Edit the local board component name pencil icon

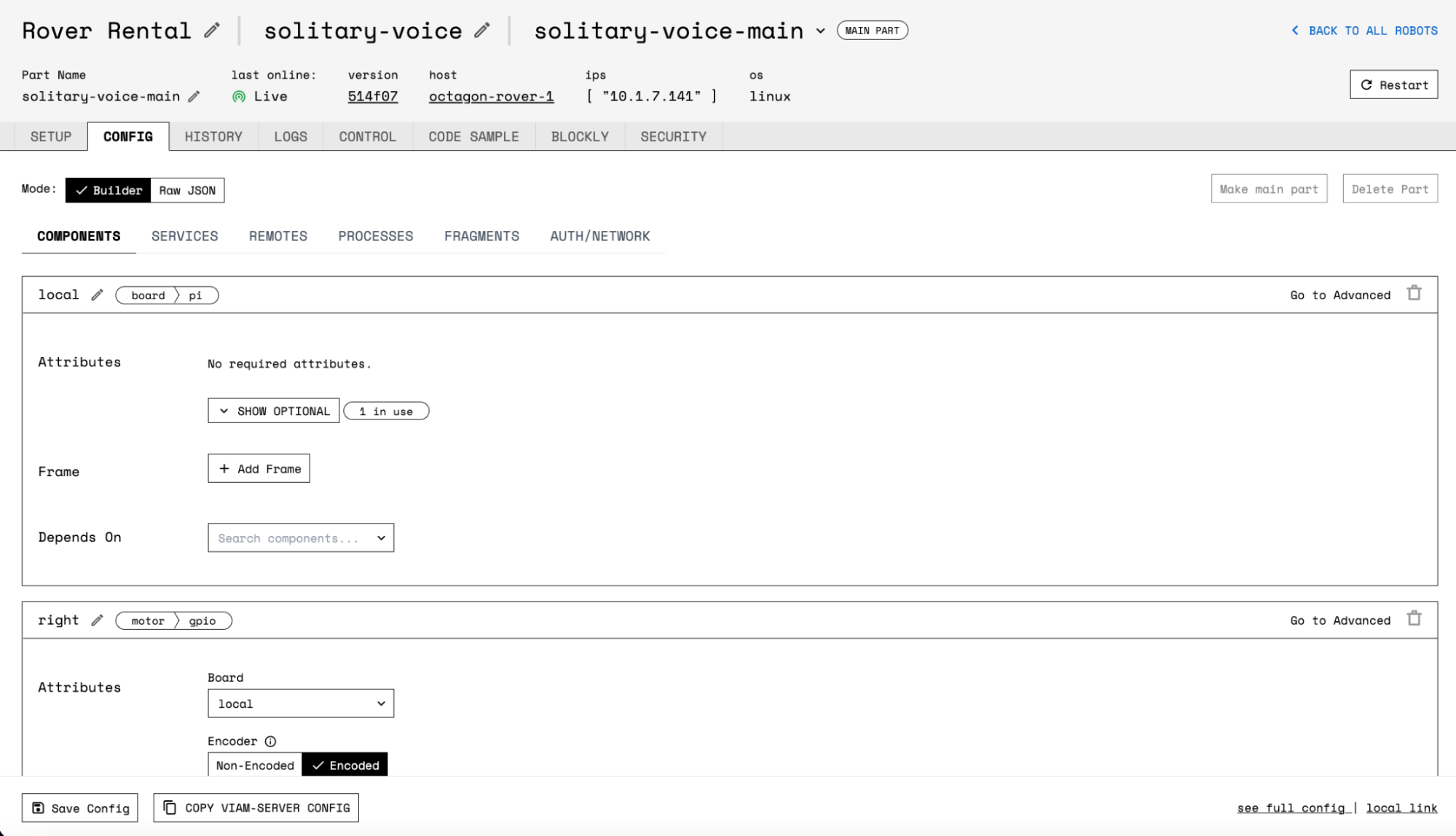tap(98, 294)
